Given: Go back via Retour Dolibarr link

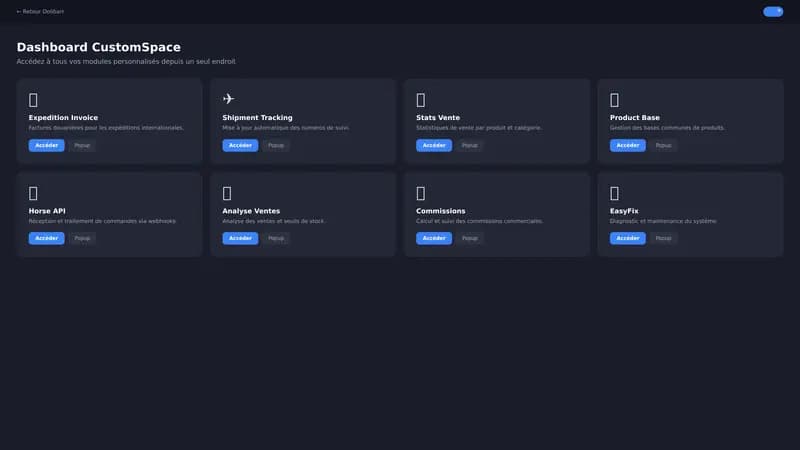Looking at the screenshot, I should 40,12.
